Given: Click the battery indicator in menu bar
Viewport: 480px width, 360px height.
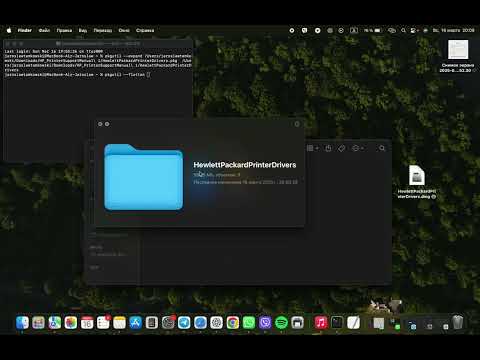Looking at the screenshot, I should [373, 30].
